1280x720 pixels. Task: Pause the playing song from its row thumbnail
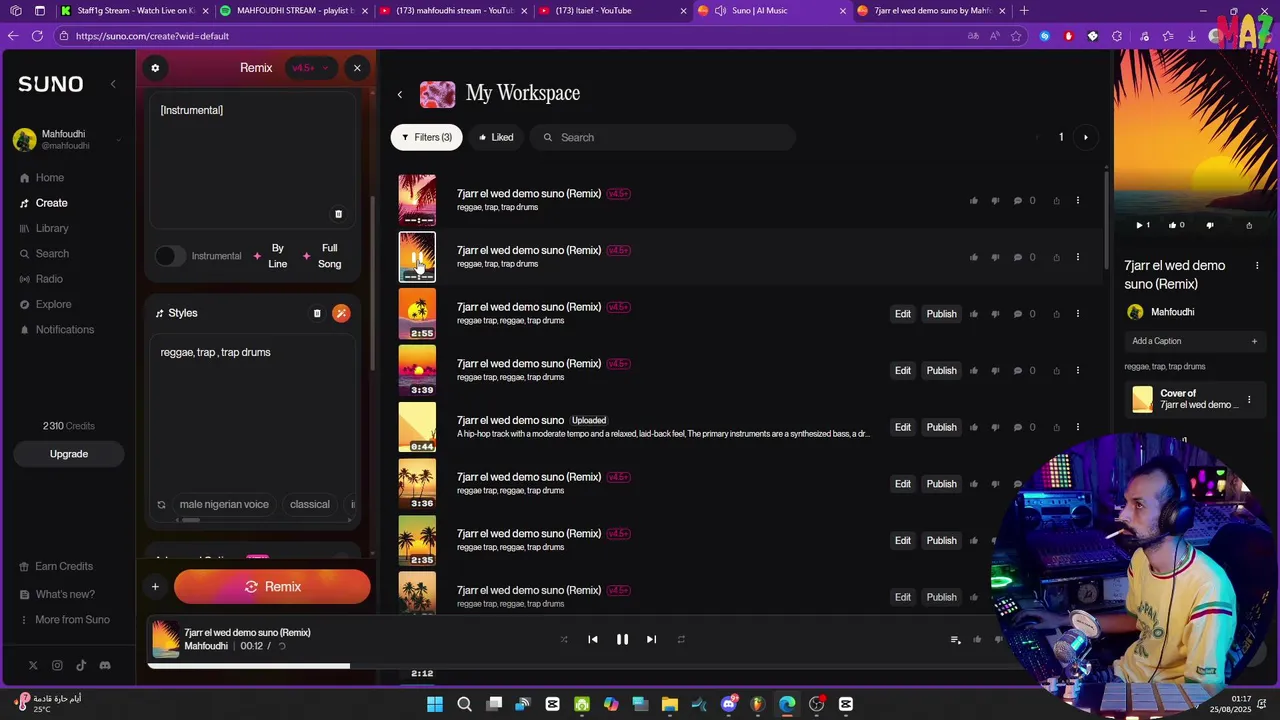[417, 258]
